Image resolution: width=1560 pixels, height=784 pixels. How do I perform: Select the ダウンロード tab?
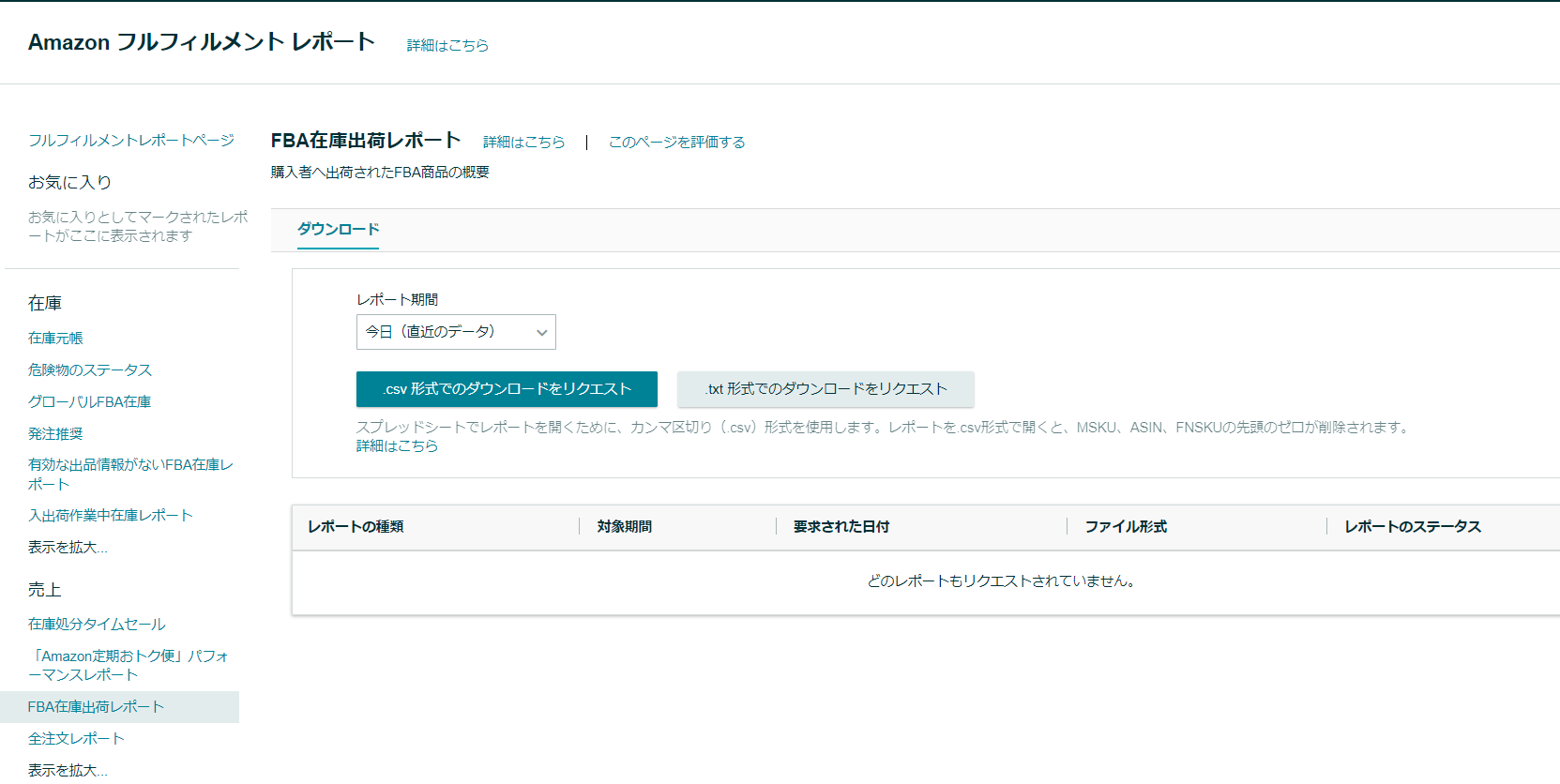(x=338, y=230)
